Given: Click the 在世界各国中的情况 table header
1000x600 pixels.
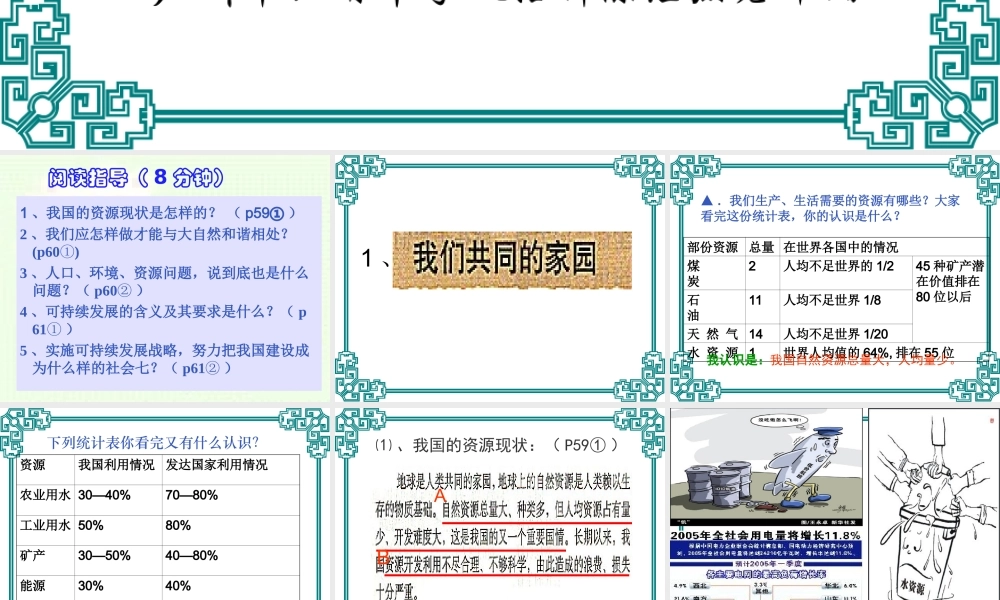Looking at the screenshot, I should coord(841,247).
